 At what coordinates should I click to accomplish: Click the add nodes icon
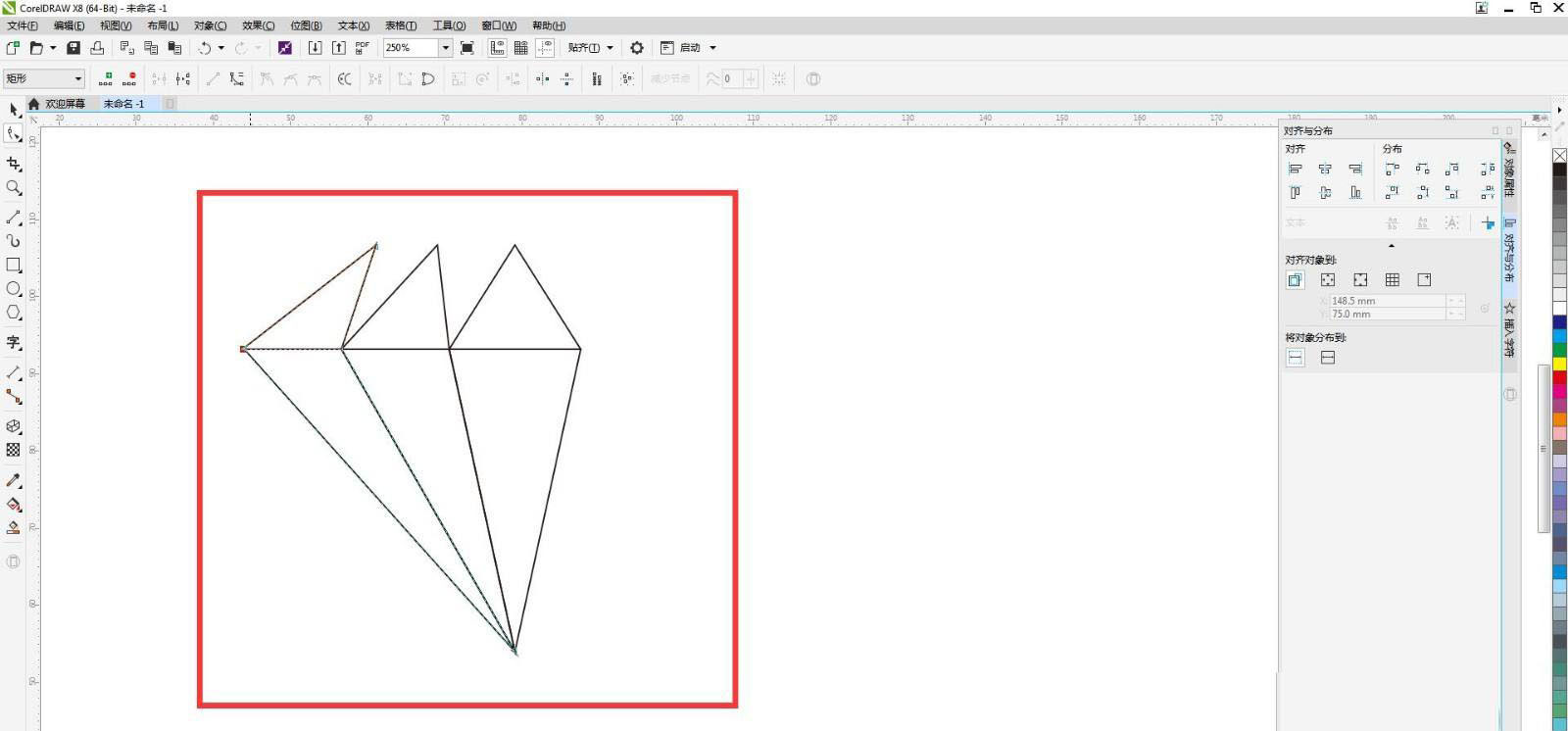click(x=106, y=79)
